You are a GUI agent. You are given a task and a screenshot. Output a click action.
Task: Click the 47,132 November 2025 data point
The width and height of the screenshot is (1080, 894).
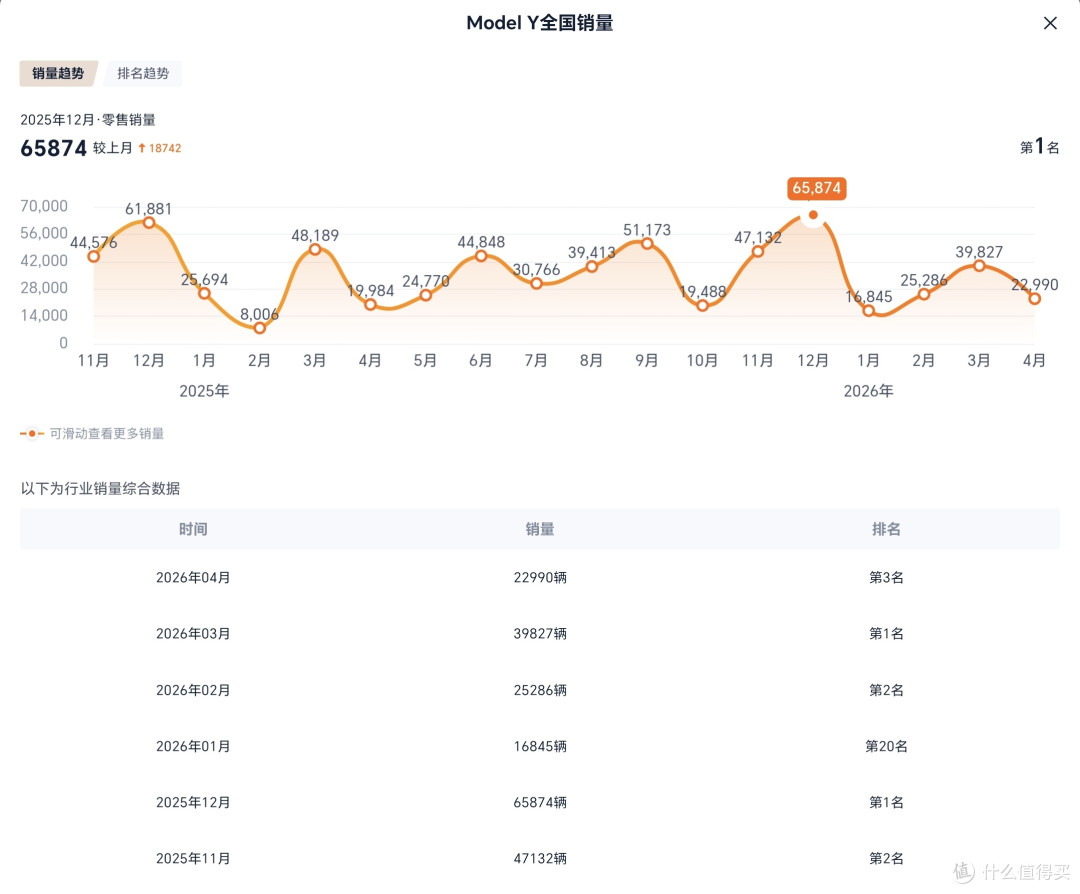758,251
